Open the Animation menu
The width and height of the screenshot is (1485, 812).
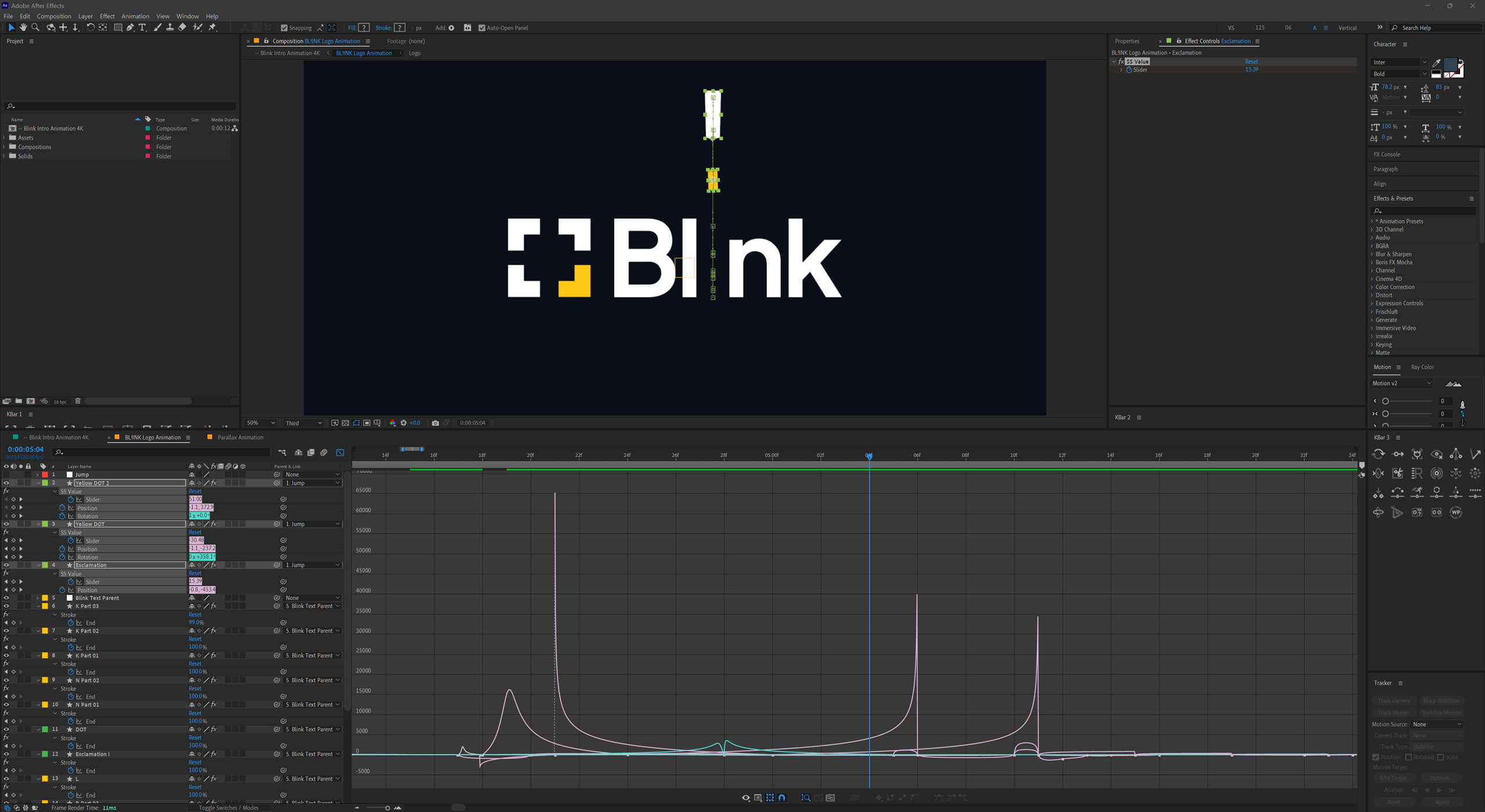point(135,16)
